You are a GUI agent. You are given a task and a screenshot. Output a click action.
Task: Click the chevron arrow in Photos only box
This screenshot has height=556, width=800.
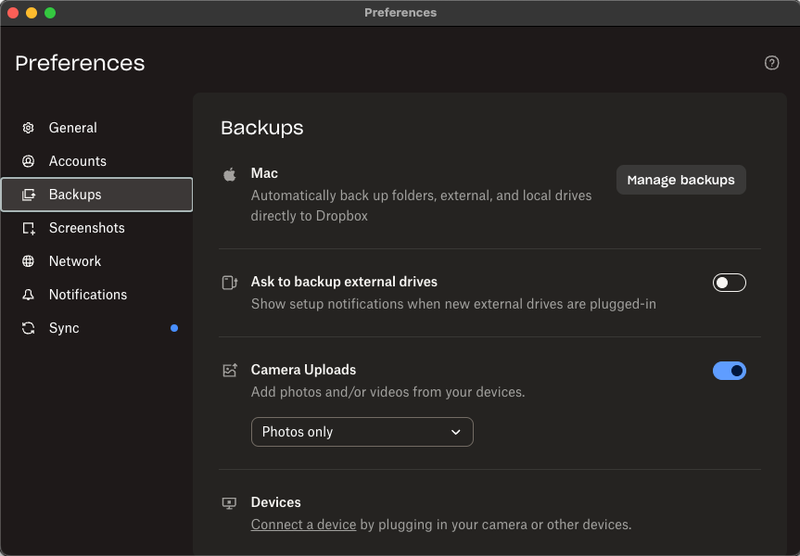[x=456, y=432]
